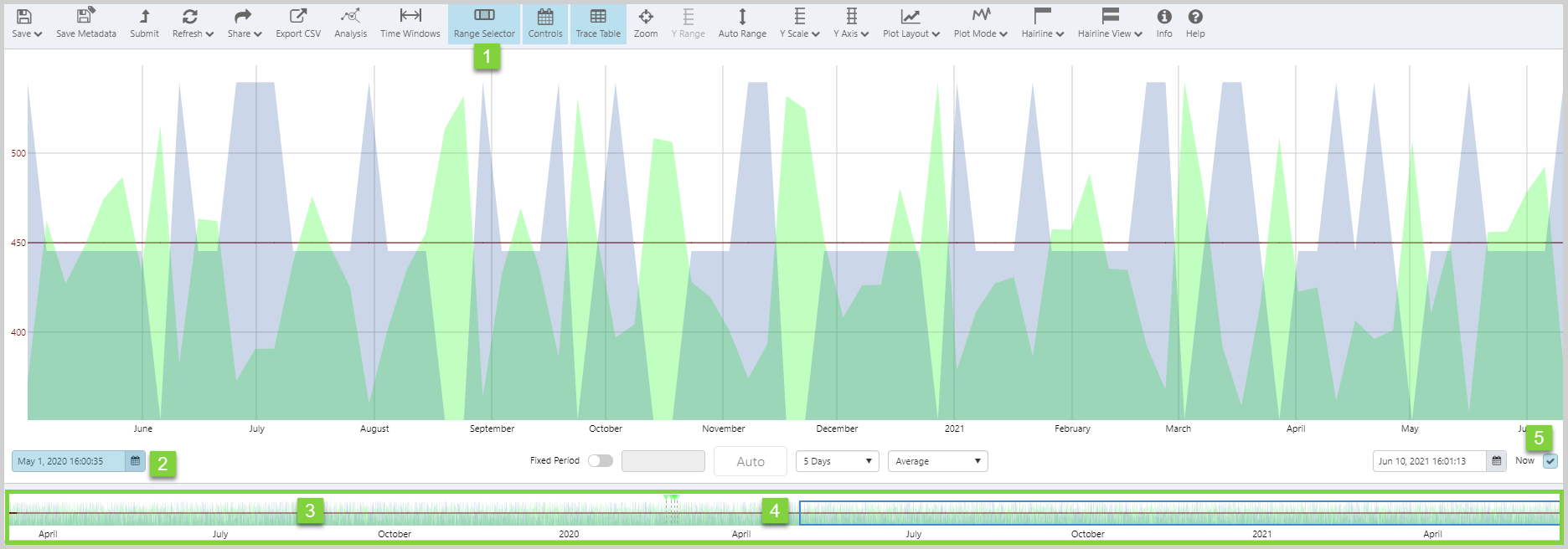Open the start date calendar picker
The image size is (1568, 549).
135,461
